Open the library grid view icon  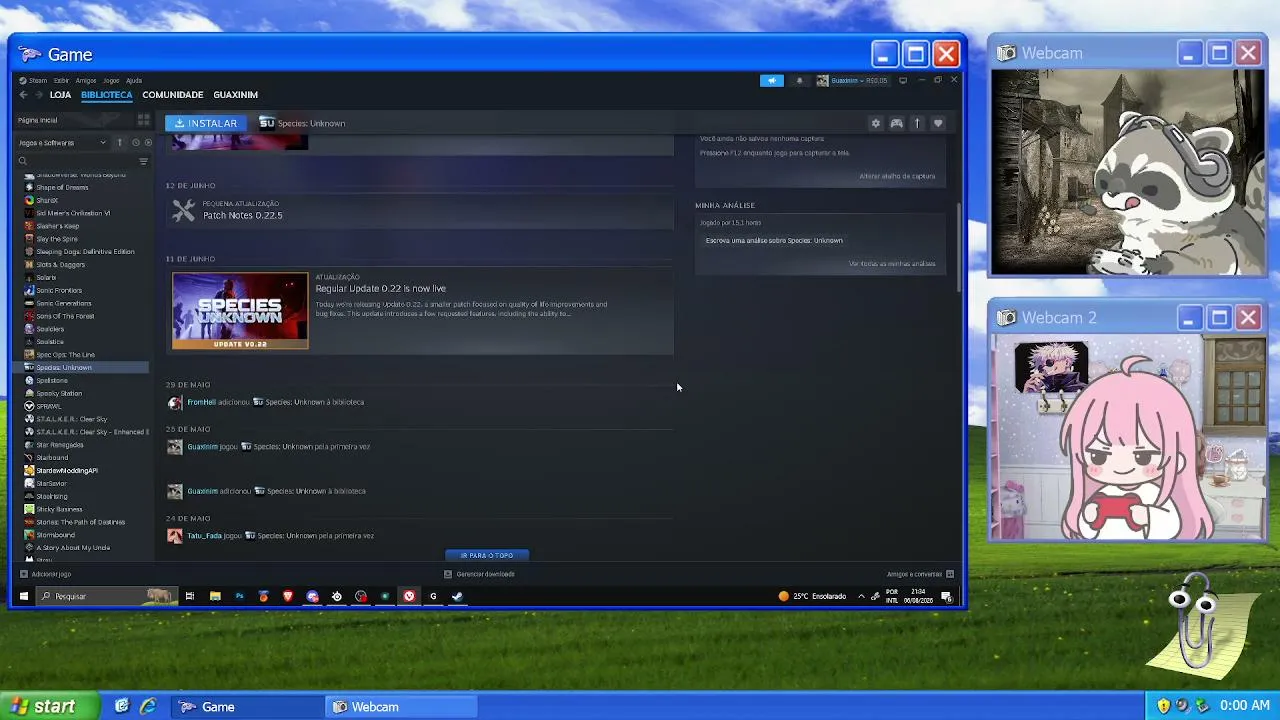143,120
